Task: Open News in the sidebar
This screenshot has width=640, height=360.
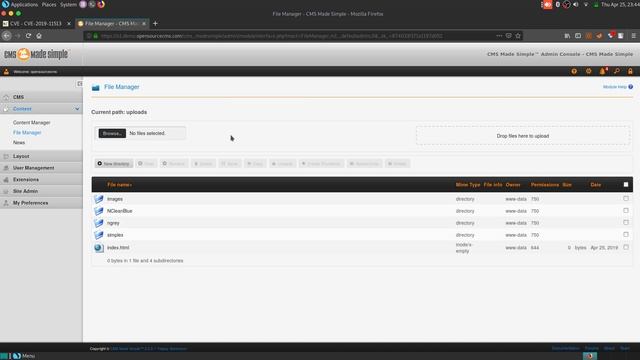Action: click(19, 142)
